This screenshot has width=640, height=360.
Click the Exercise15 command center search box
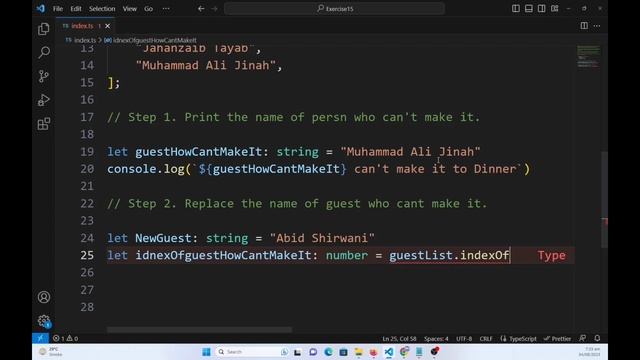tap(334, 9)
